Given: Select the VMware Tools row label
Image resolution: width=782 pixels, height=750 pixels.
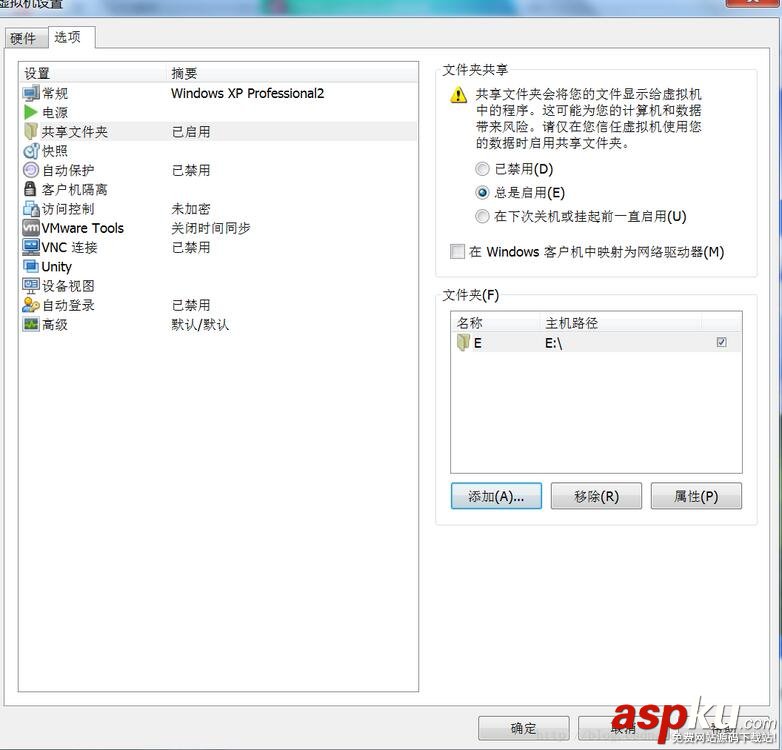Looking at the screenshot, I should pos(82,228).
